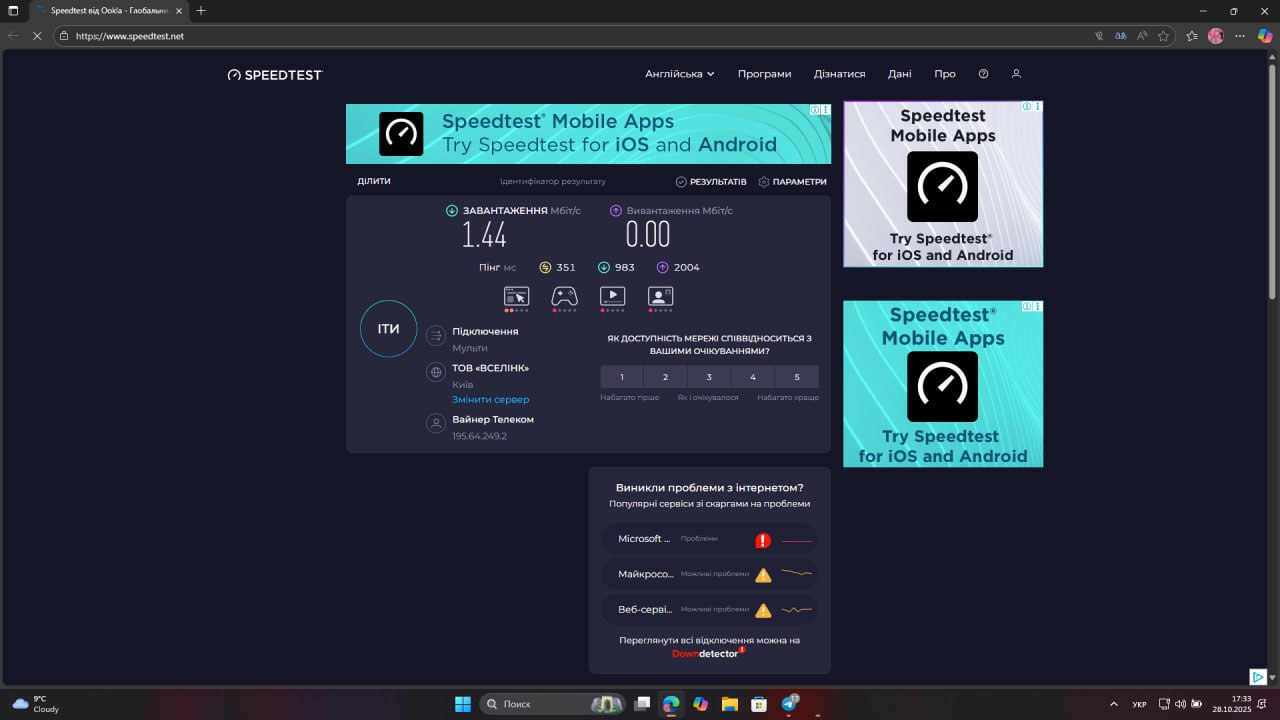Open the Downdetector link
1280x720 pixels.
(709, 653)
